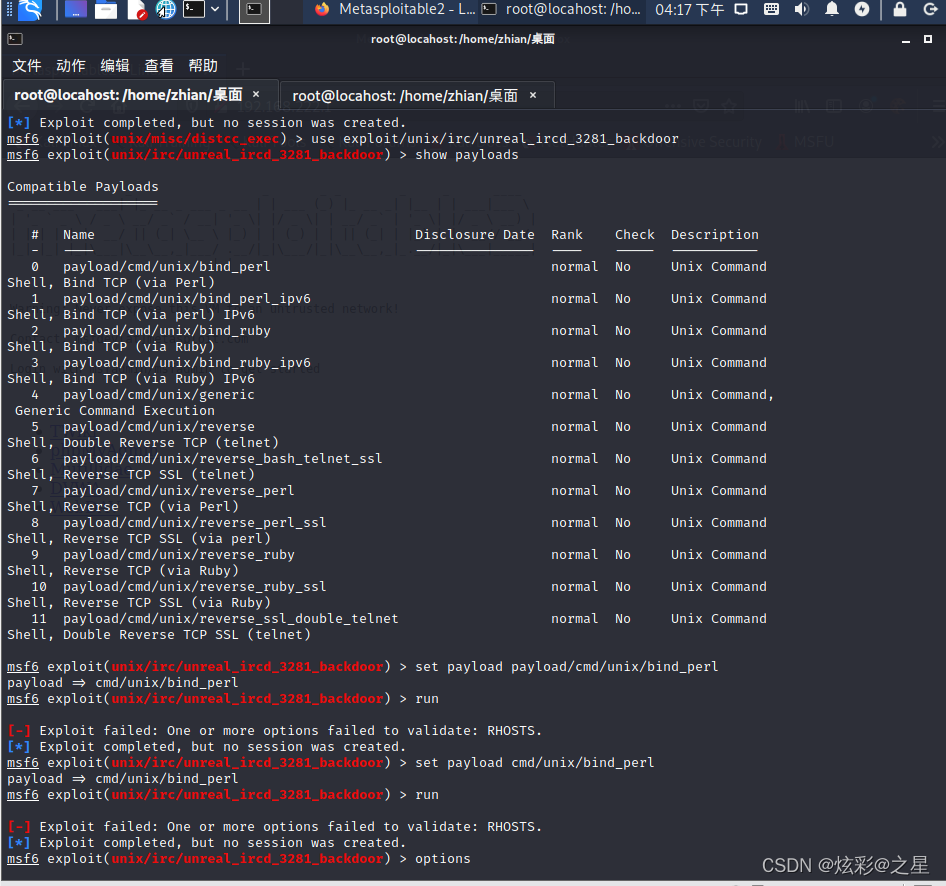Click the Compatible Payloads heading

tap(83, 186)
